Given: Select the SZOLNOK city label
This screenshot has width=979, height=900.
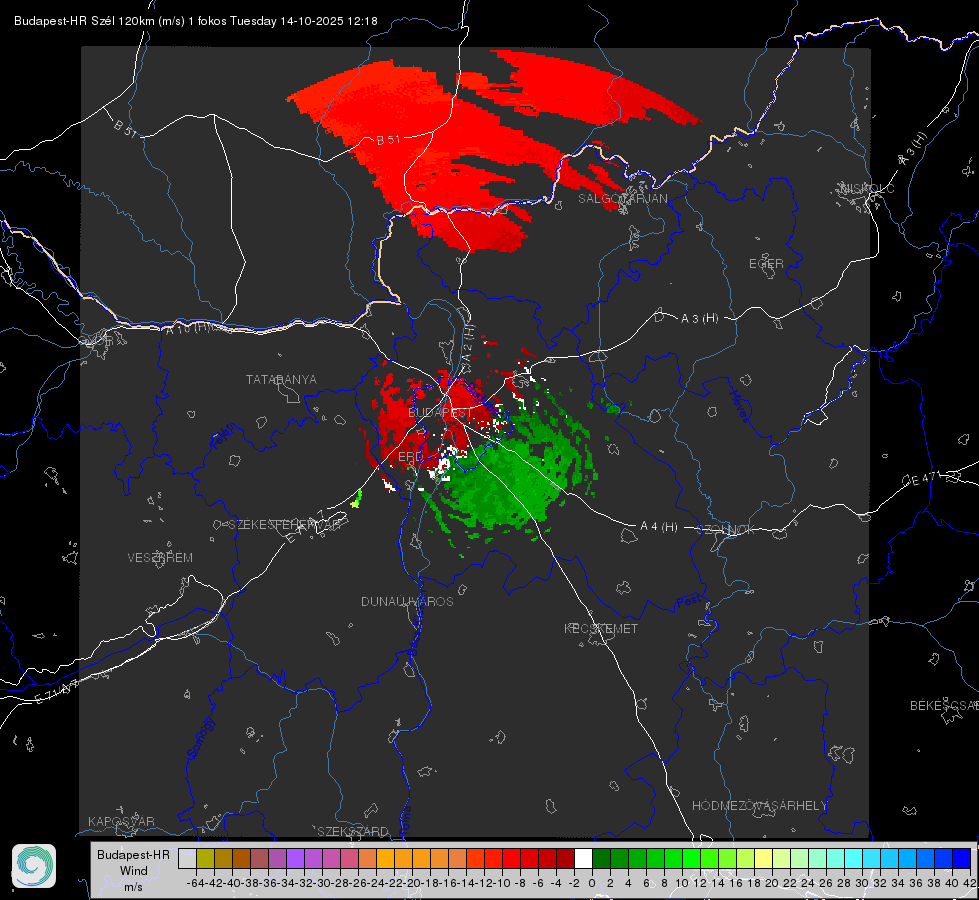Looking at the screenshot, I should [726, 530].
